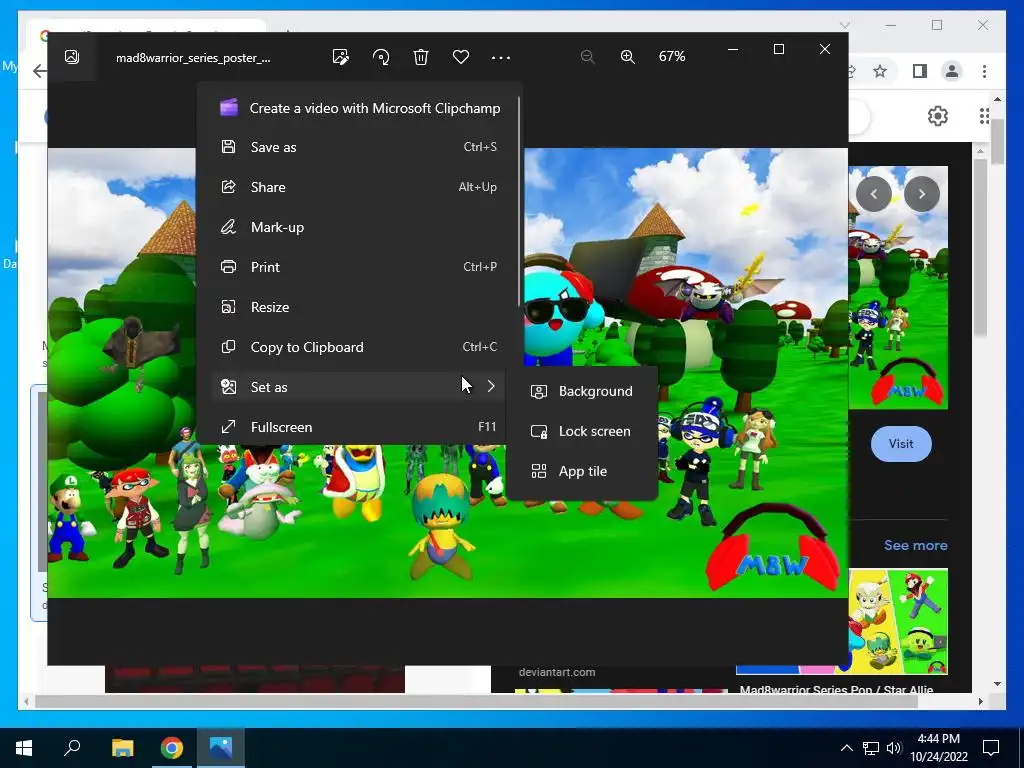
Task: Open the notification center icon
Action: pos(991,748)
